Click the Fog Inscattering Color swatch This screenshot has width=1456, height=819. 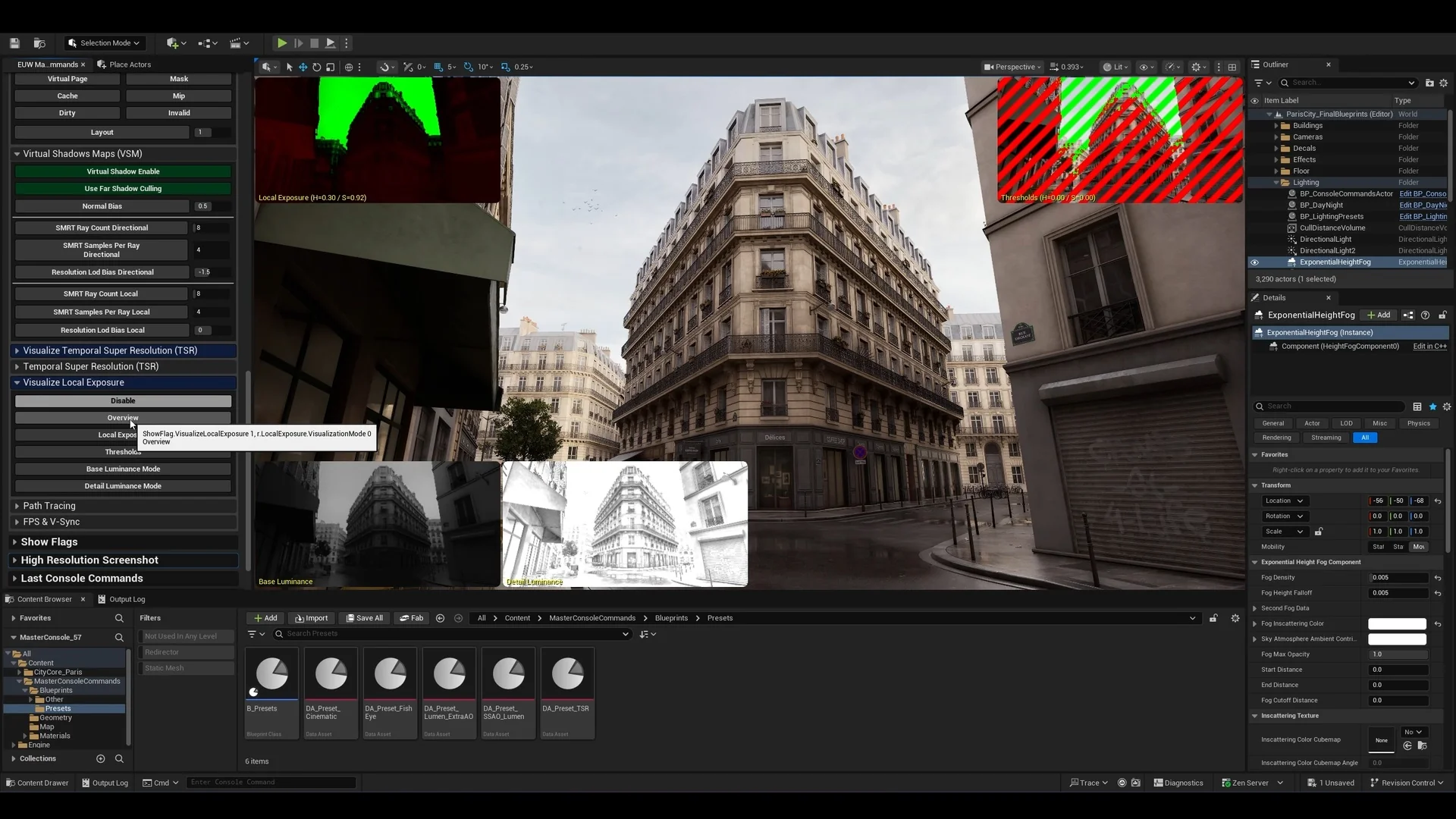(x=1397, y=623)
